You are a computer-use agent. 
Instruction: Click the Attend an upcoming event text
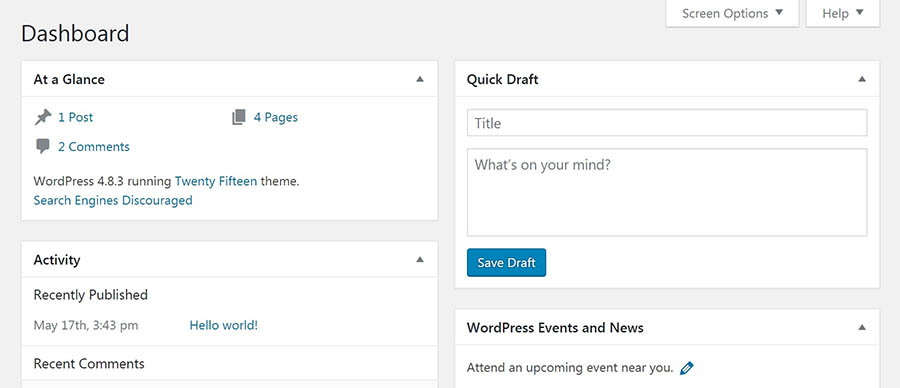tap(570, 368)
